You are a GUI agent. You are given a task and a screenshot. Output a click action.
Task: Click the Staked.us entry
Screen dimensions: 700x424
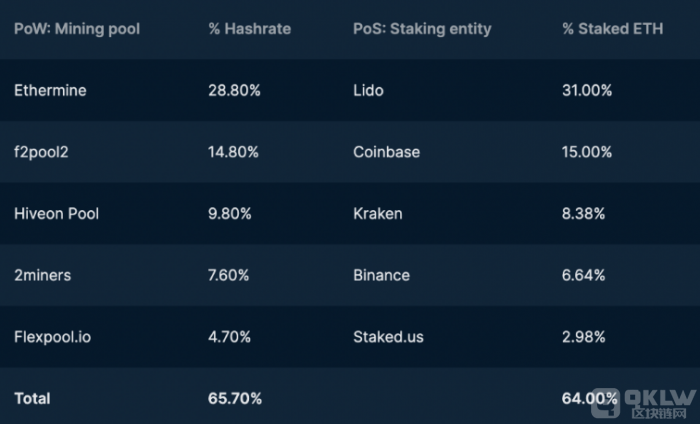(x=388, y=337)
